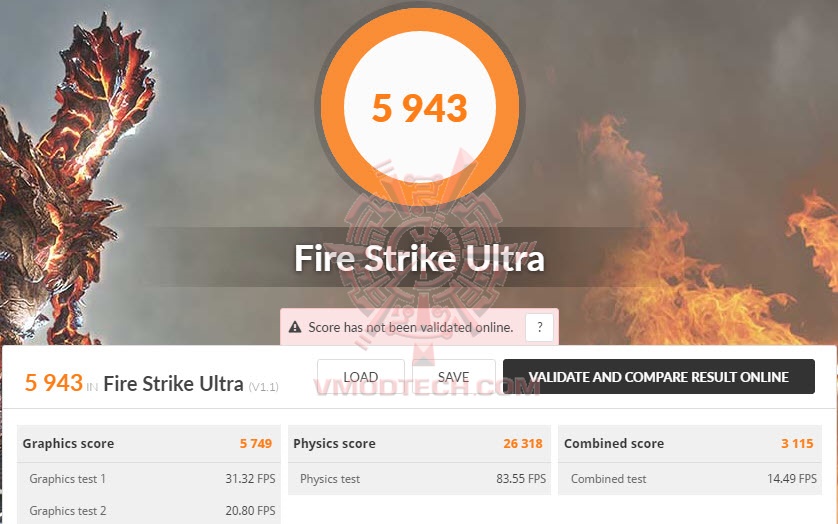
Task: Click the V1.1 version label
Action: 263,387
